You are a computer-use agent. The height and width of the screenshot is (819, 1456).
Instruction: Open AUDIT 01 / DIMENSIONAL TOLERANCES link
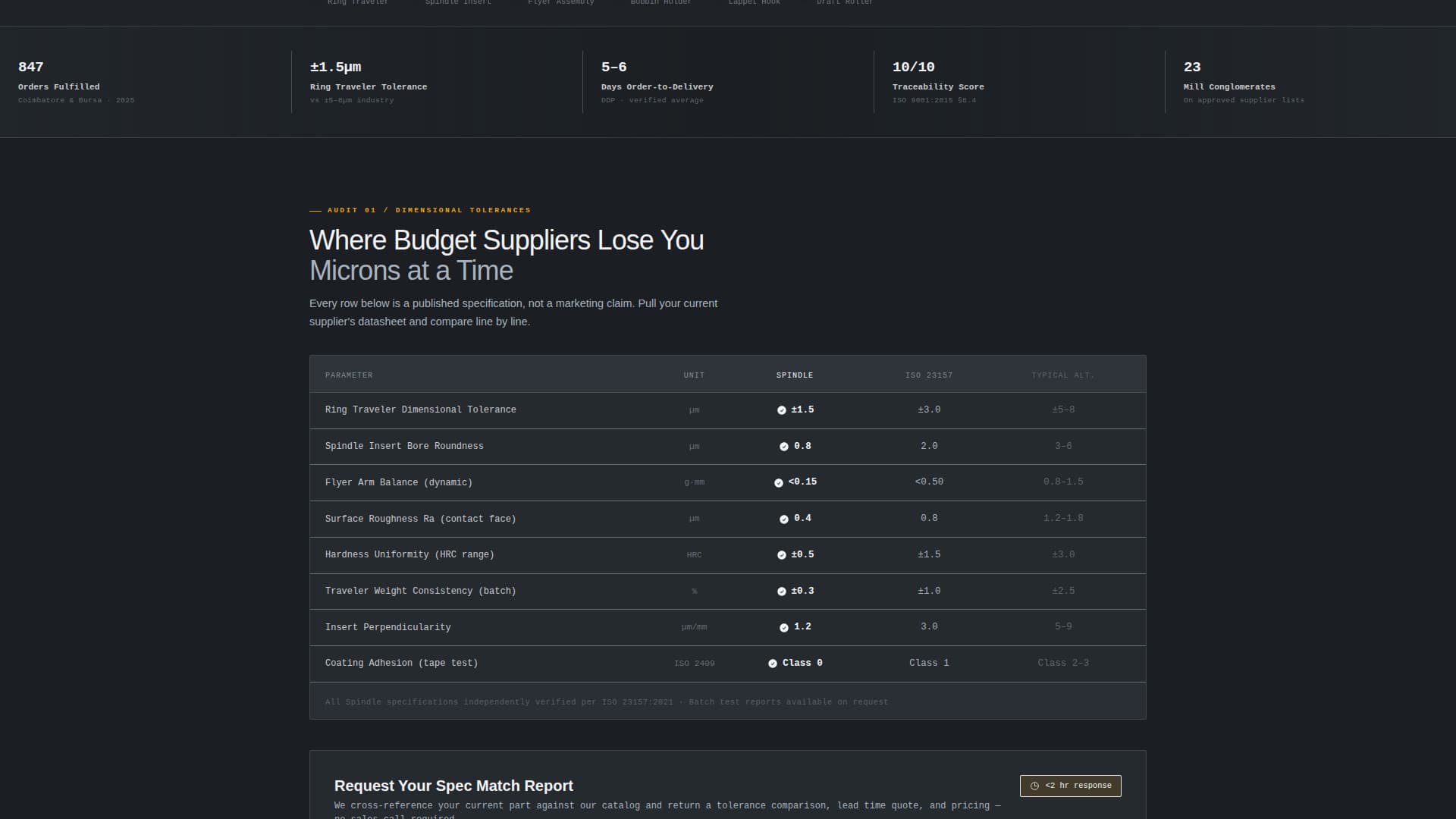(419, 210)
